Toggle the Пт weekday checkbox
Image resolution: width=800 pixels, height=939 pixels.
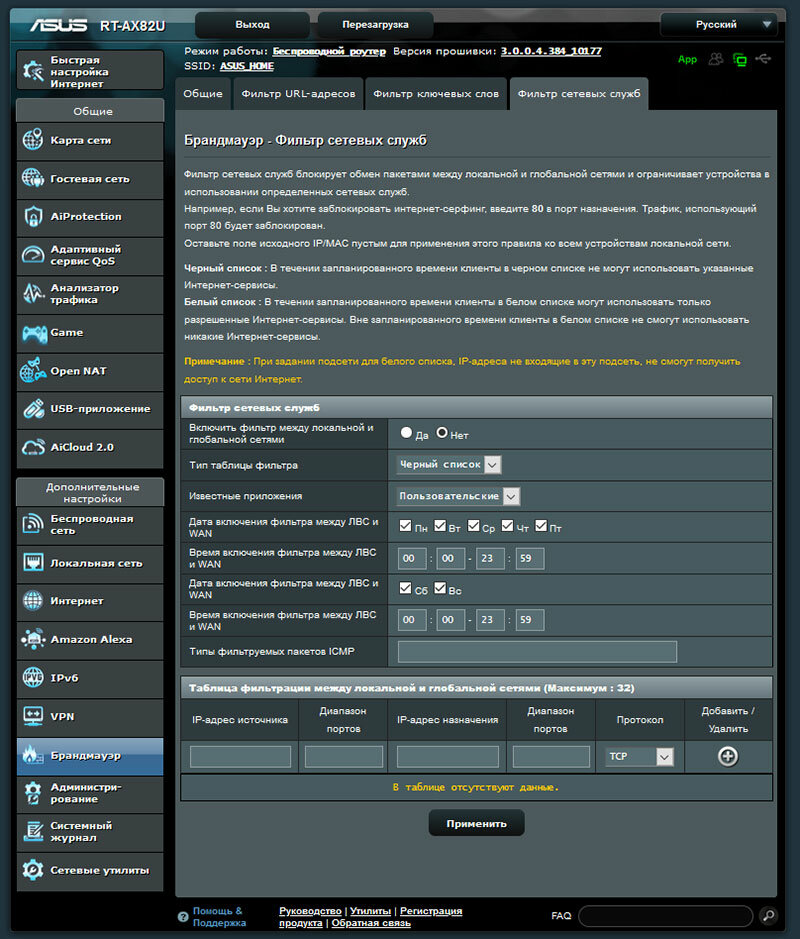pos(541,526)
